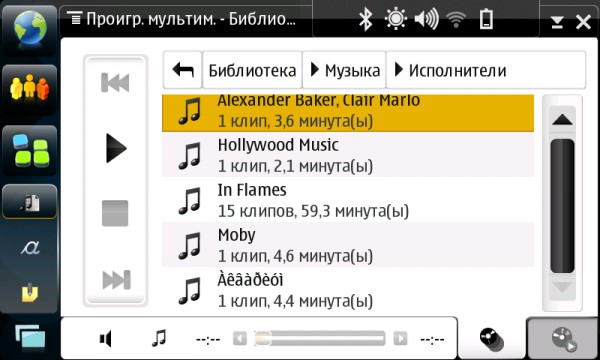Image resolution: width=600 pixels, height=360 pixels.
Task: Check the battery status icon
Action: tap(486, 19)
